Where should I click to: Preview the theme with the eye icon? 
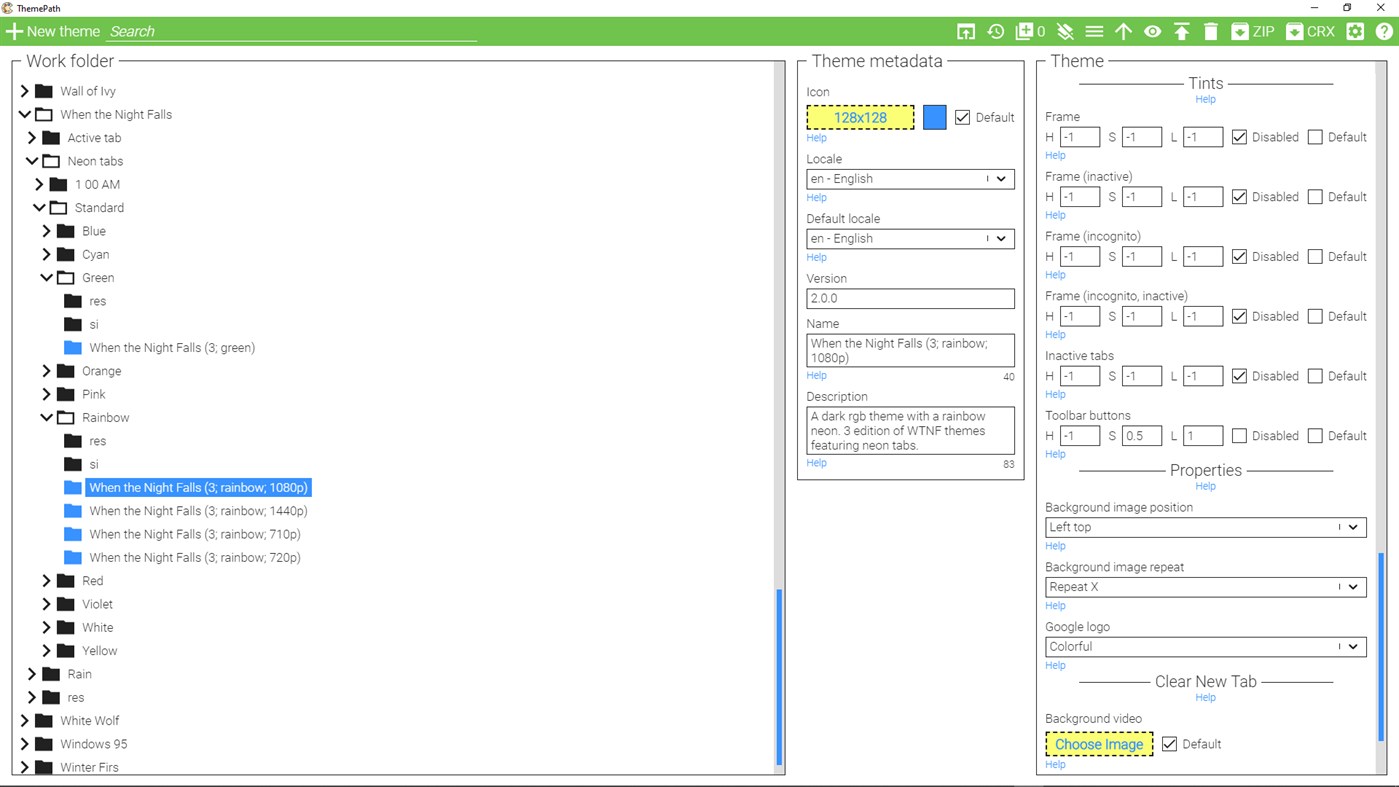[x=1152, y=31]
